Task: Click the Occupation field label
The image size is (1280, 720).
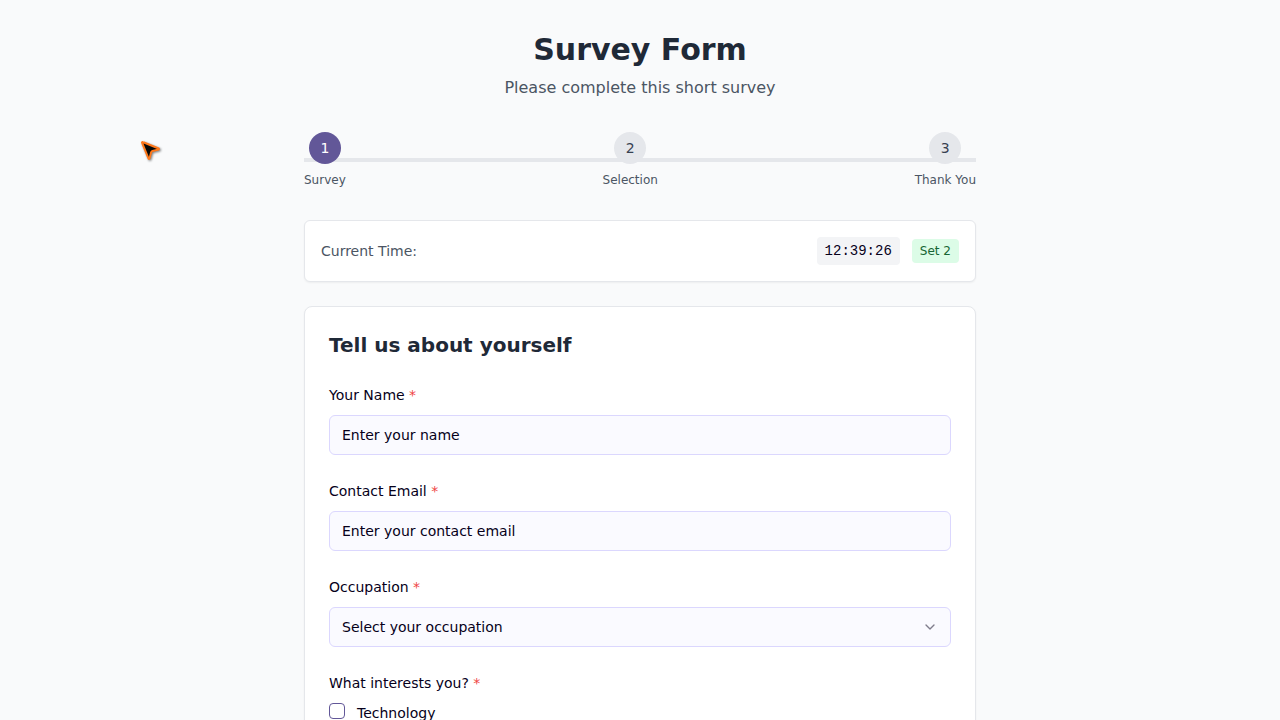Action: tap(368, 587)
